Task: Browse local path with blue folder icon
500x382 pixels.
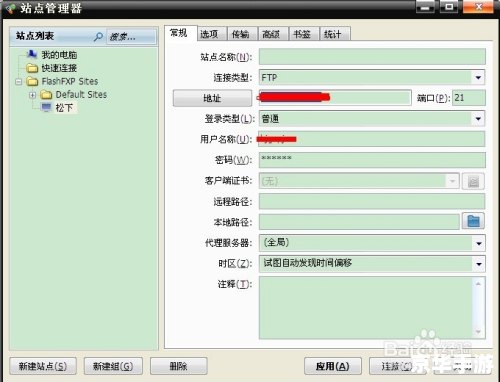Action: 473,221
